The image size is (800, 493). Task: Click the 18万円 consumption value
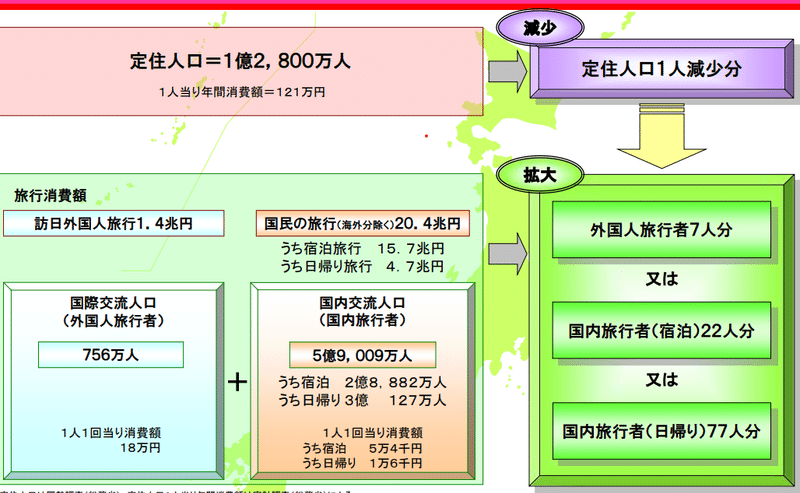coord(140,448)
